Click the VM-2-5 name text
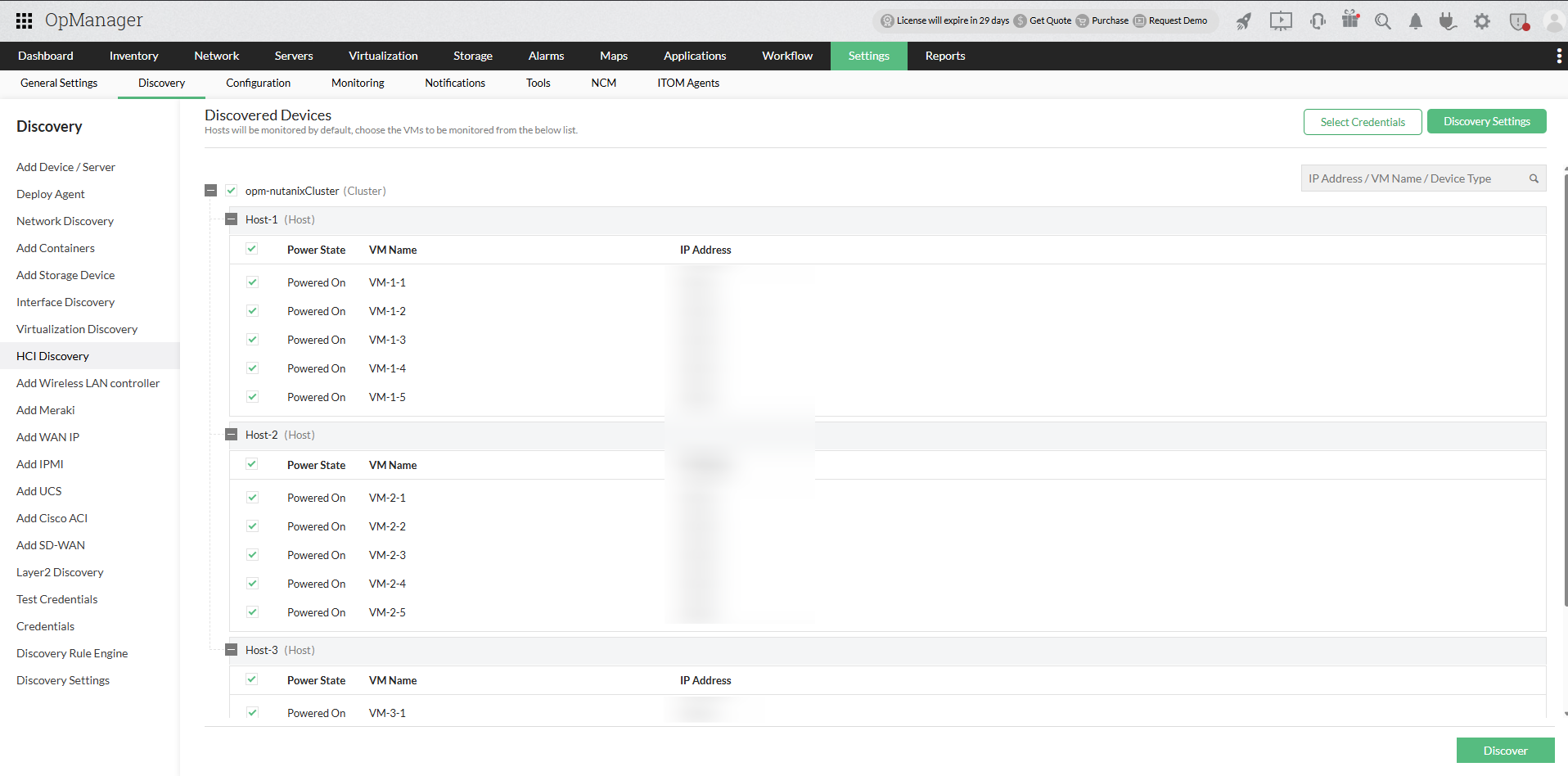Viewport: 1568px width, 776px height. [387, 612]
